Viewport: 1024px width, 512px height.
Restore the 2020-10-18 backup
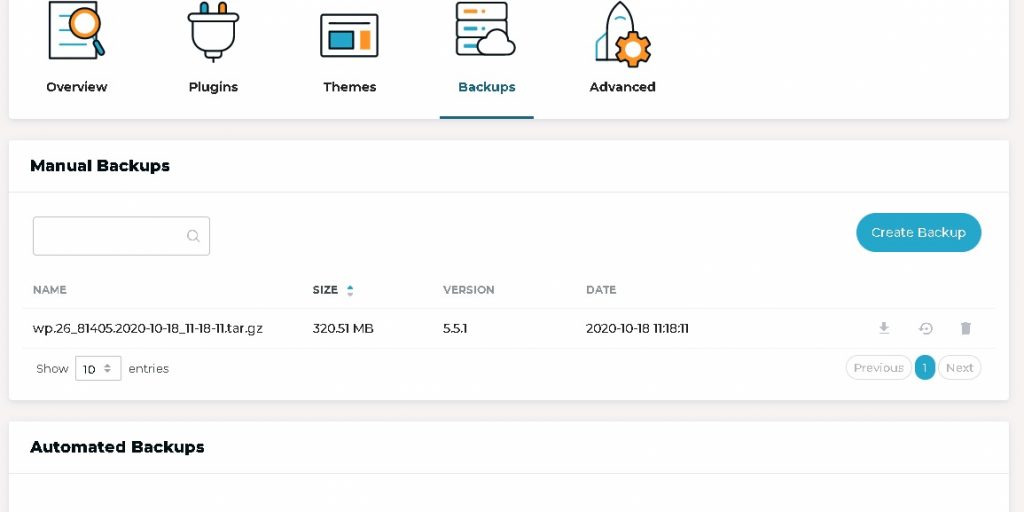point(925,328)
